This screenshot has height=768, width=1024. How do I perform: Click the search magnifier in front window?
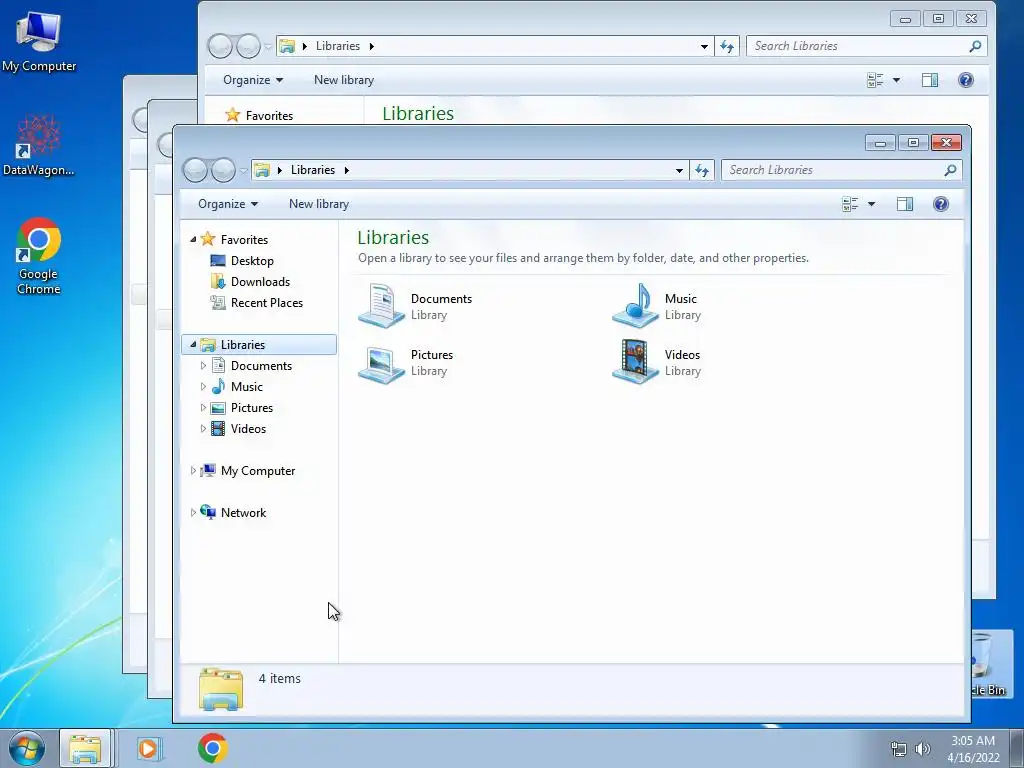coord(950,170)
